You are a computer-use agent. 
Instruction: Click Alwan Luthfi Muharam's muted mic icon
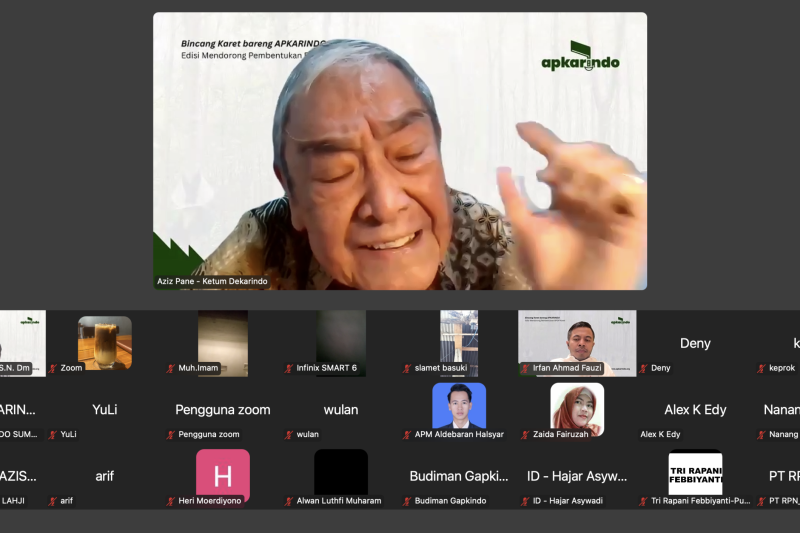point(289,501)
